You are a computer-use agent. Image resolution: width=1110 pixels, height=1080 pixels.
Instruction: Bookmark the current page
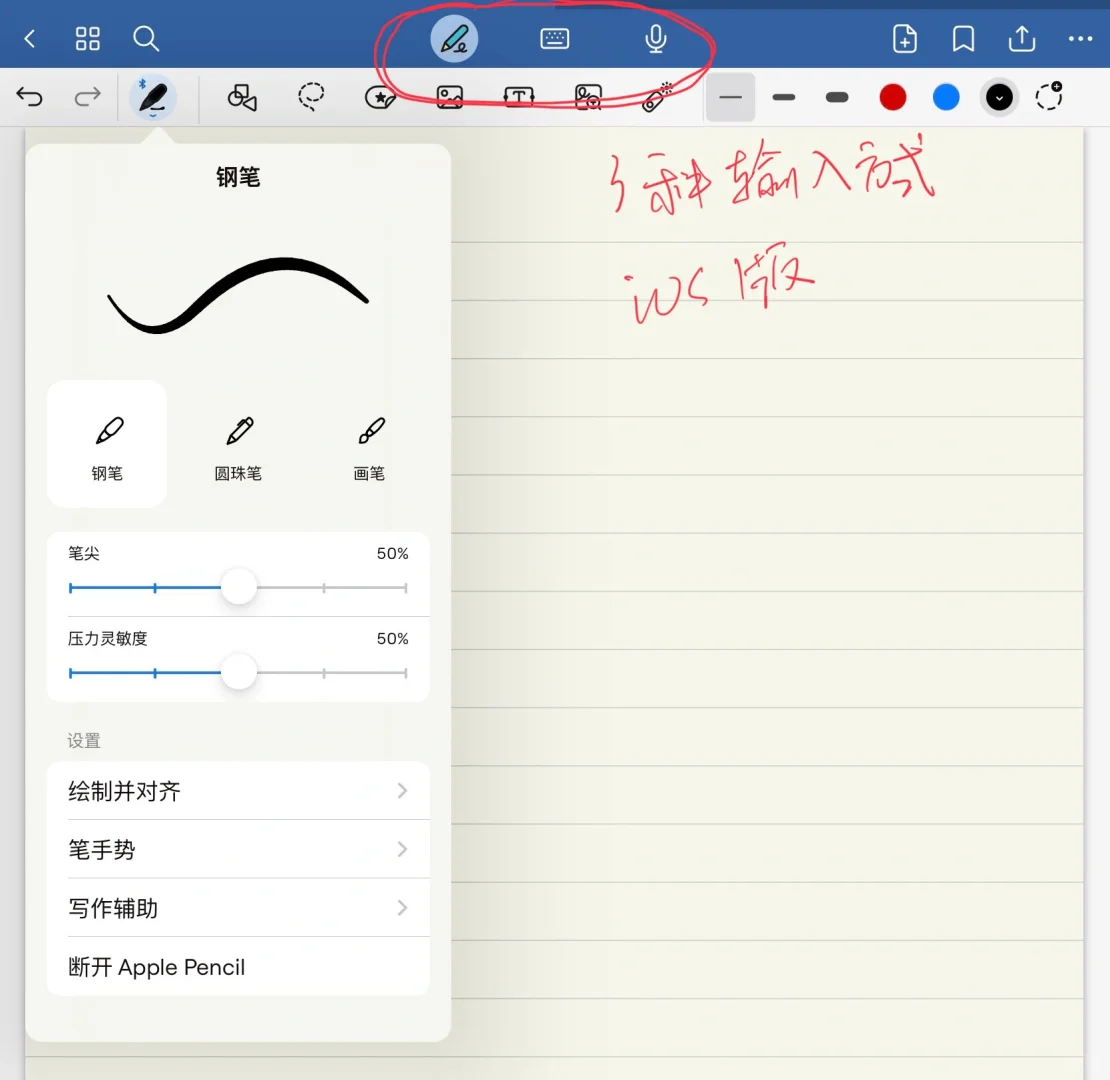[x=962, y=38]
